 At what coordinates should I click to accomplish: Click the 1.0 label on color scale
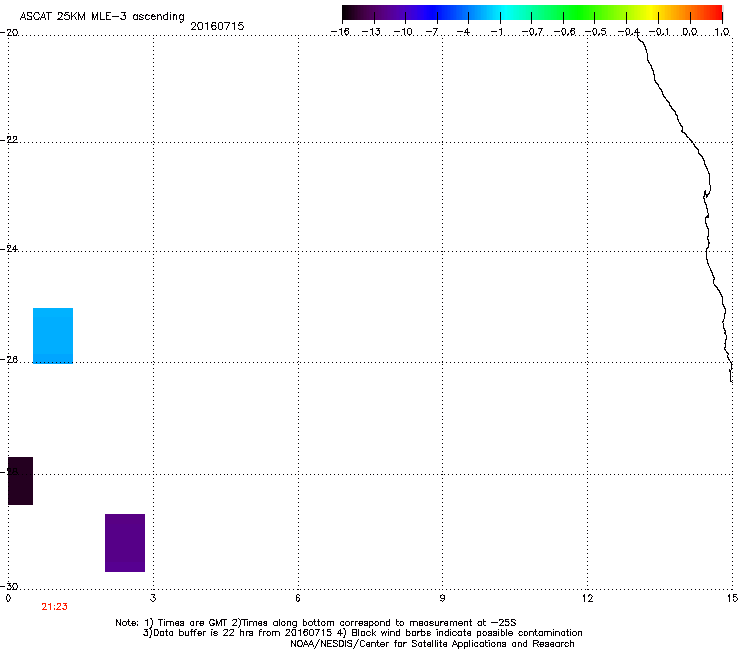pyautogui.click(x=722, y=32)
